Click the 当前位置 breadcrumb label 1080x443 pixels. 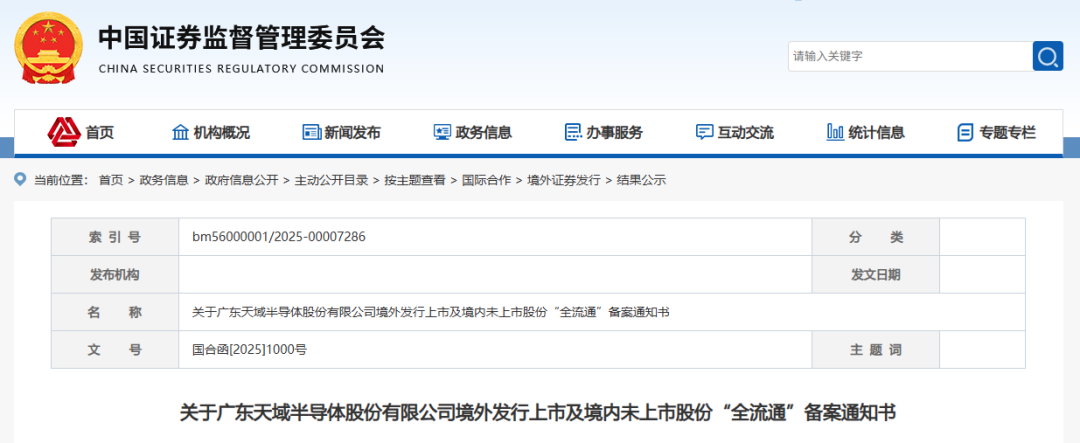[x=61, y=181]
